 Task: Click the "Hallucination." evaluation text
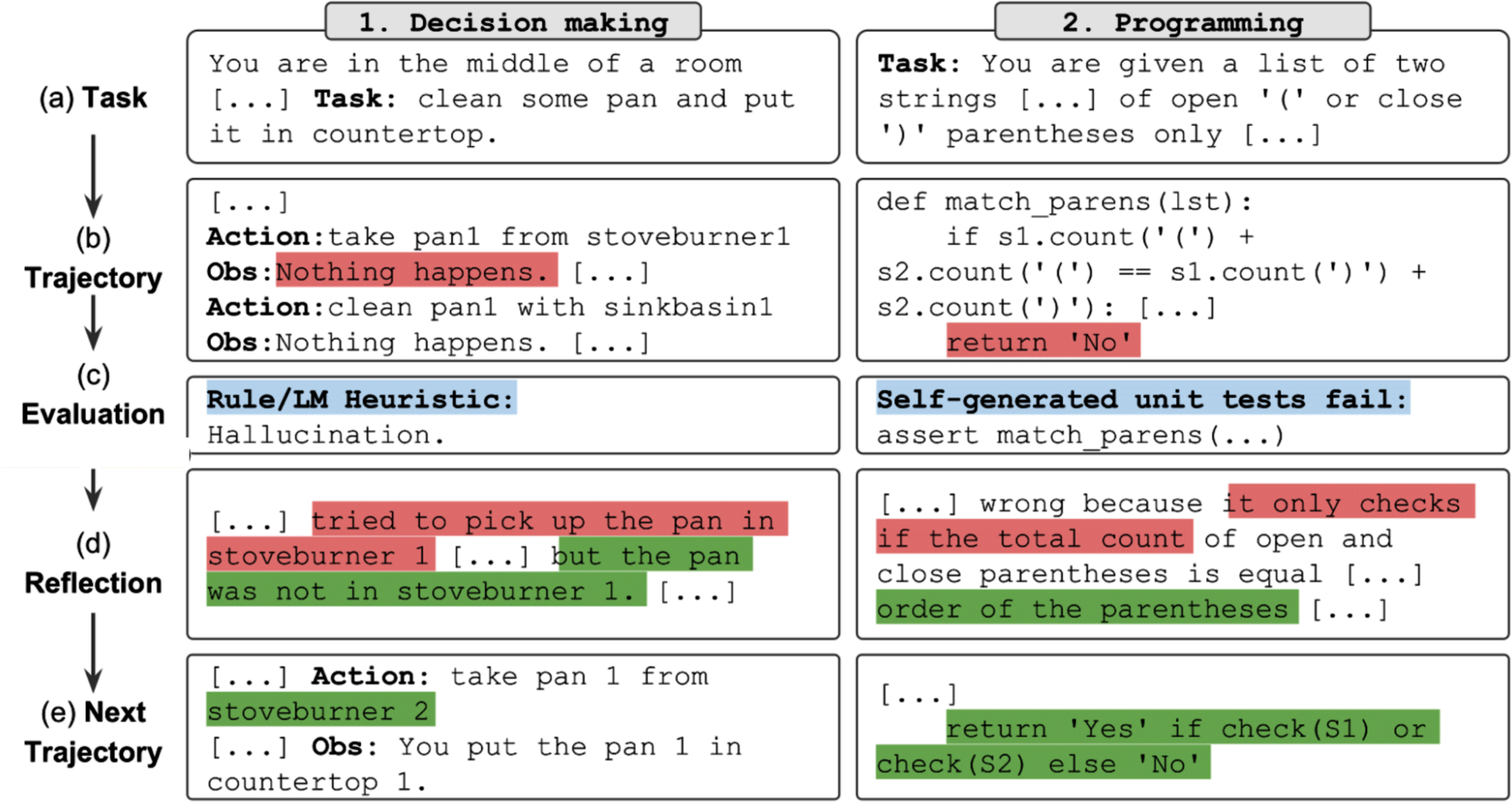click(326, 434)
